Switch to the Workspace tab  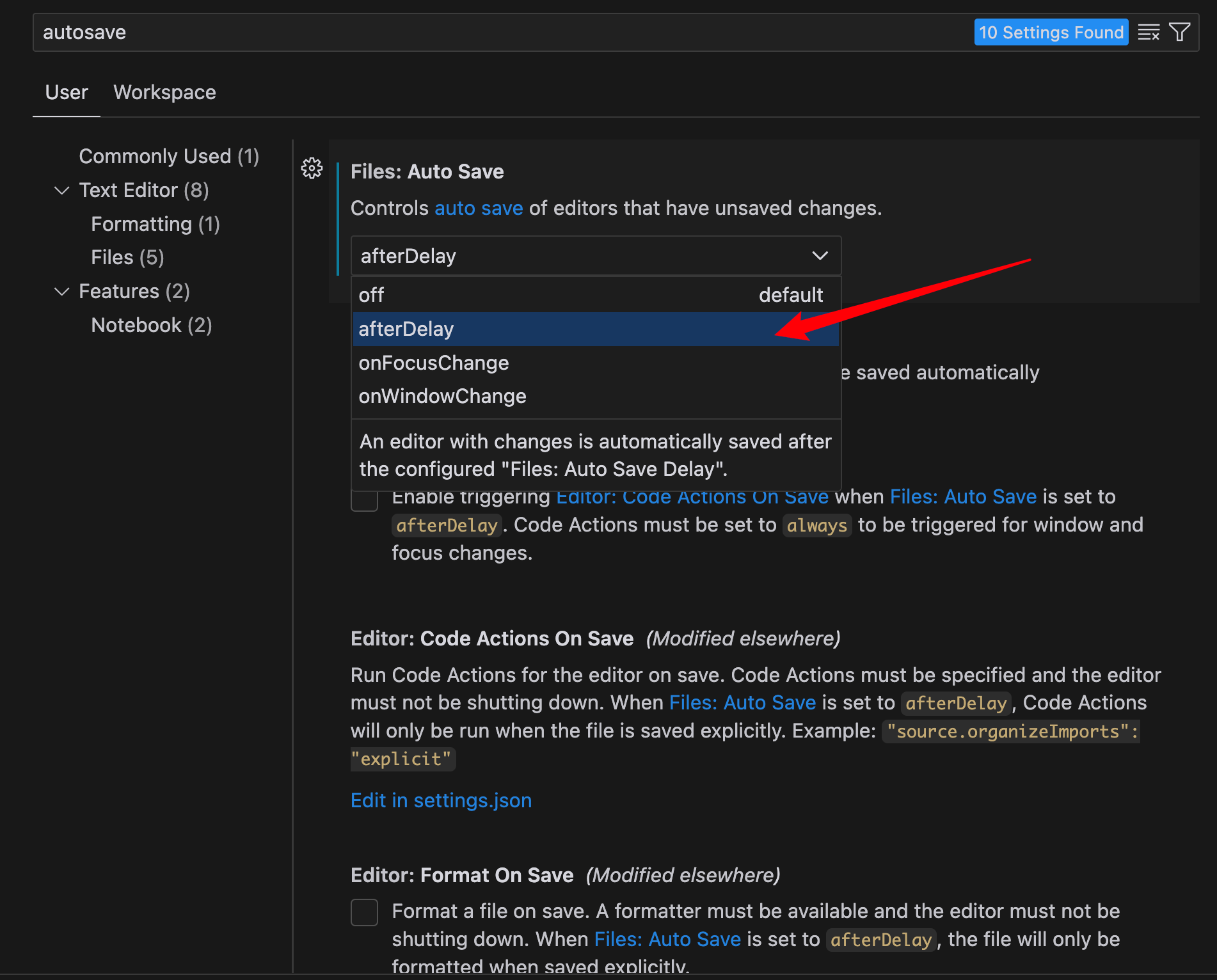pos(164,93)
